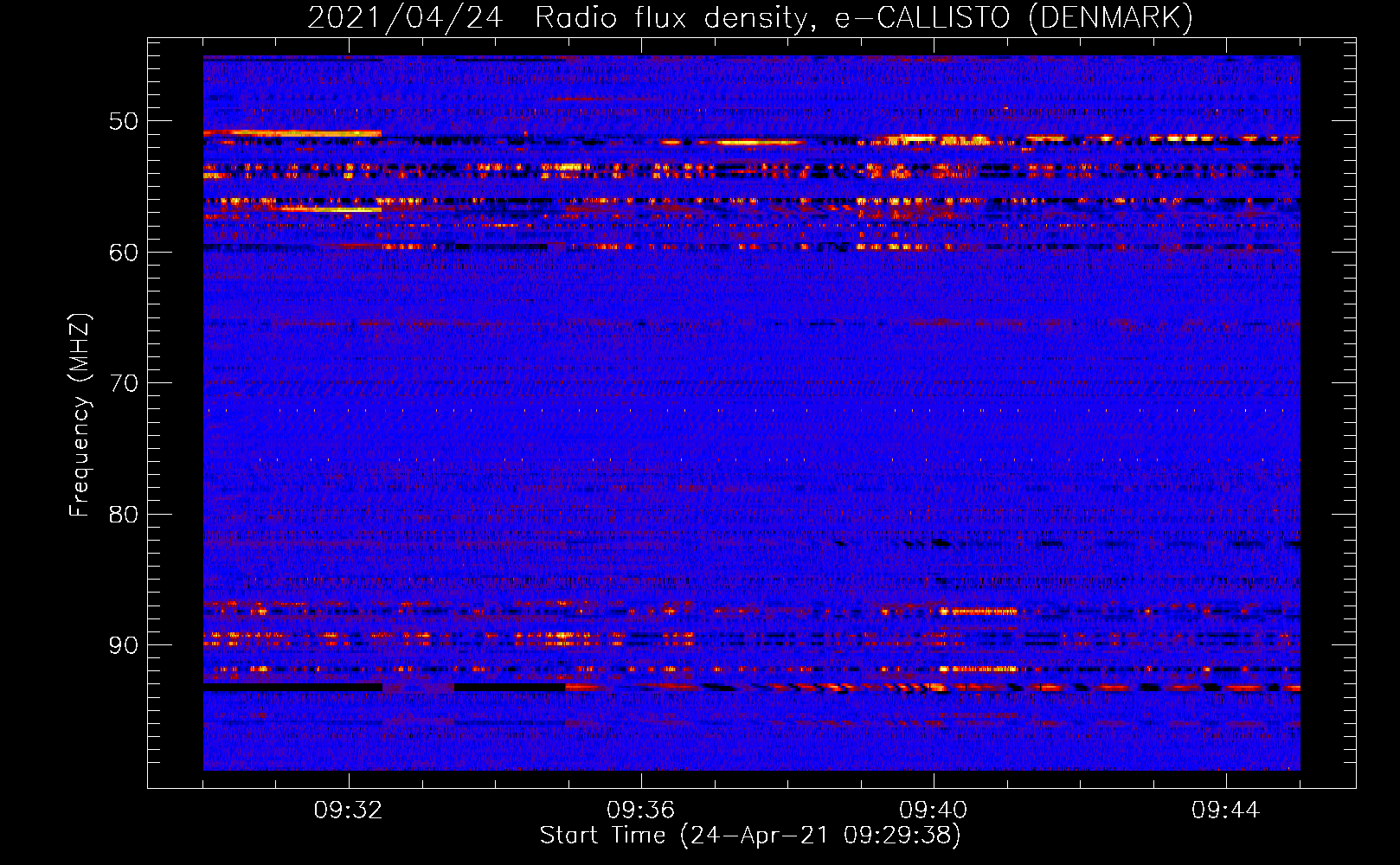Click the 'Start Time (24-Apr-21 09:29:38)' axis label
This screenshot has height=865, width=1400.
(x=750, y=836)
